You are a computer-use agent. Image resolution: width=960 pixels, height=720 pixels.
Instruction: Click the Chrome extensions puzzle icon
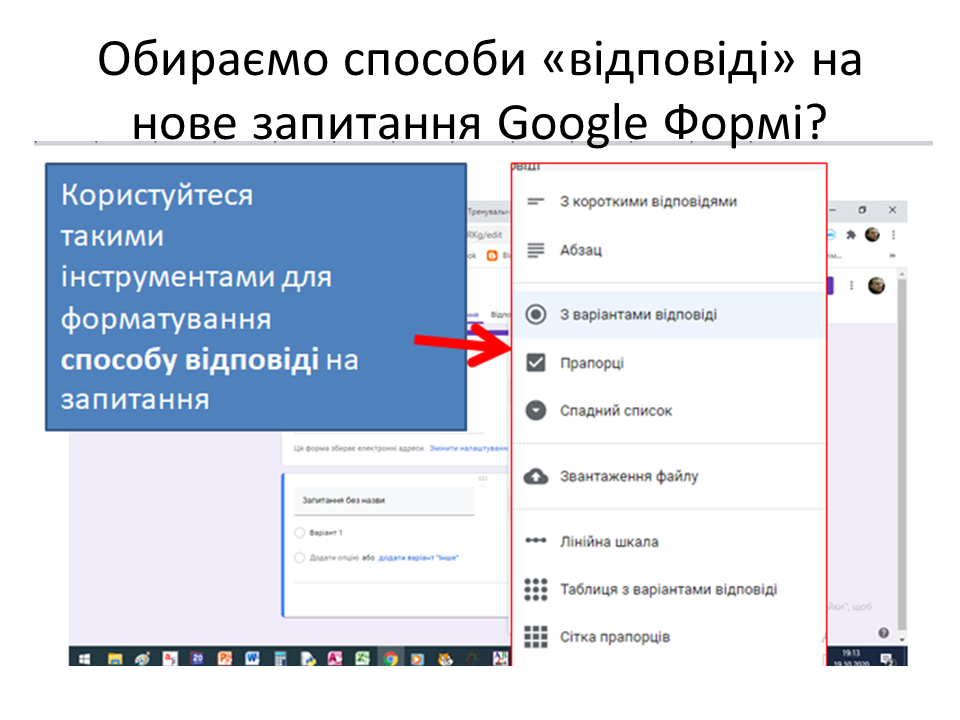click(851, 235)
